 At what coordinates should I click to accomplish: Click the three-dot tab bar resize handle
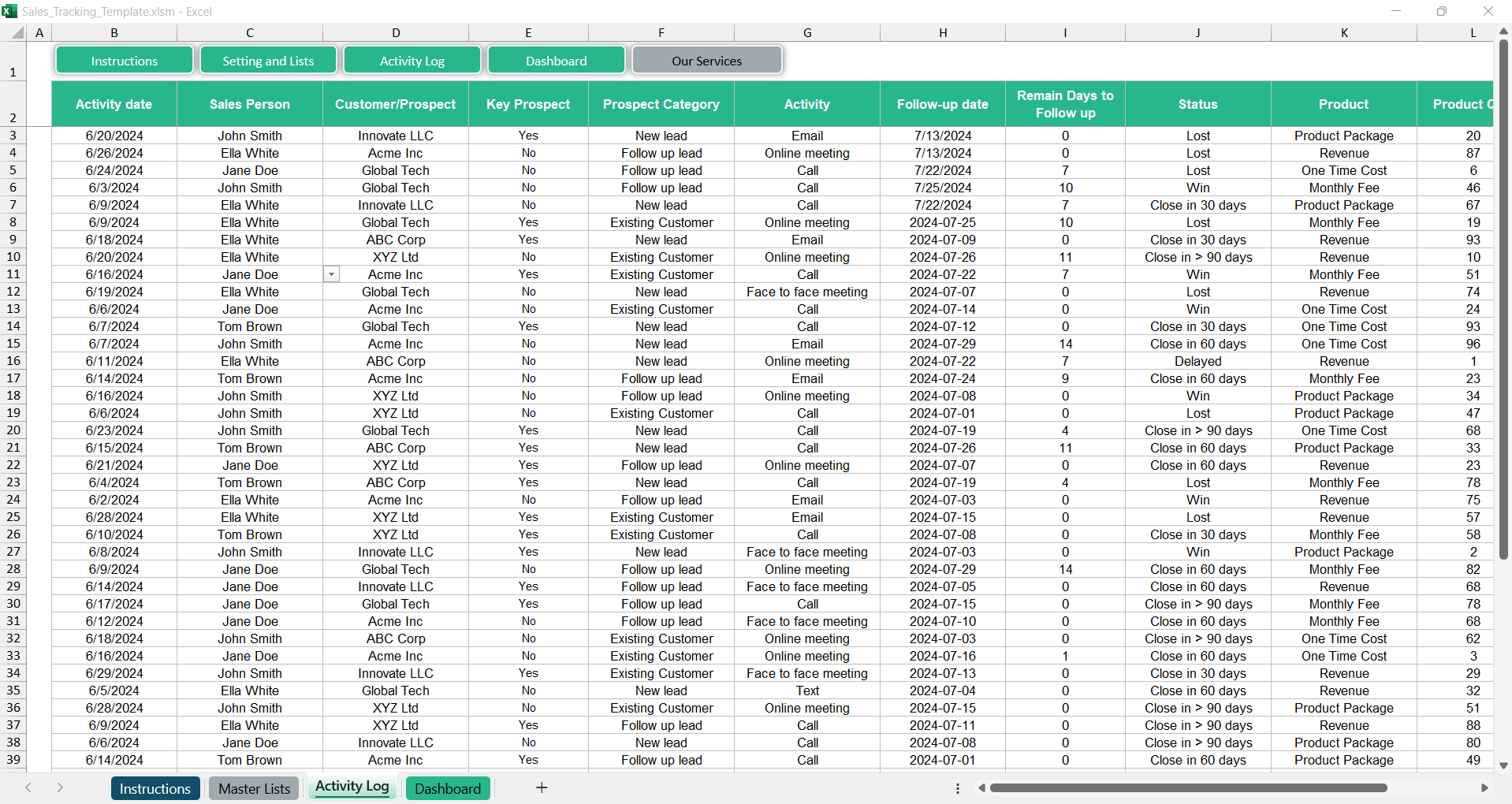(x=958, y=788)
